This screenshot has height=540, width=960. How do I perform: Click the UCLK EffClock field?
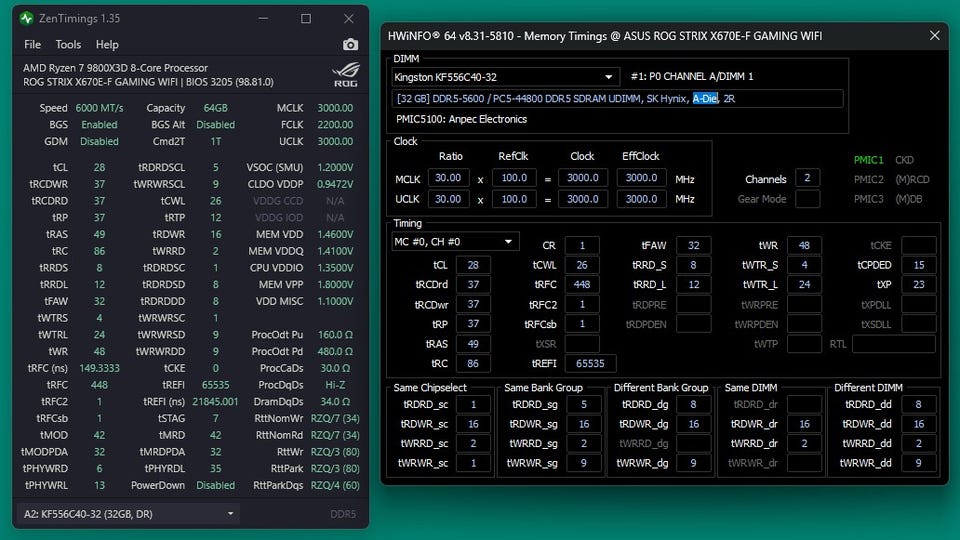tap(641, 199)
